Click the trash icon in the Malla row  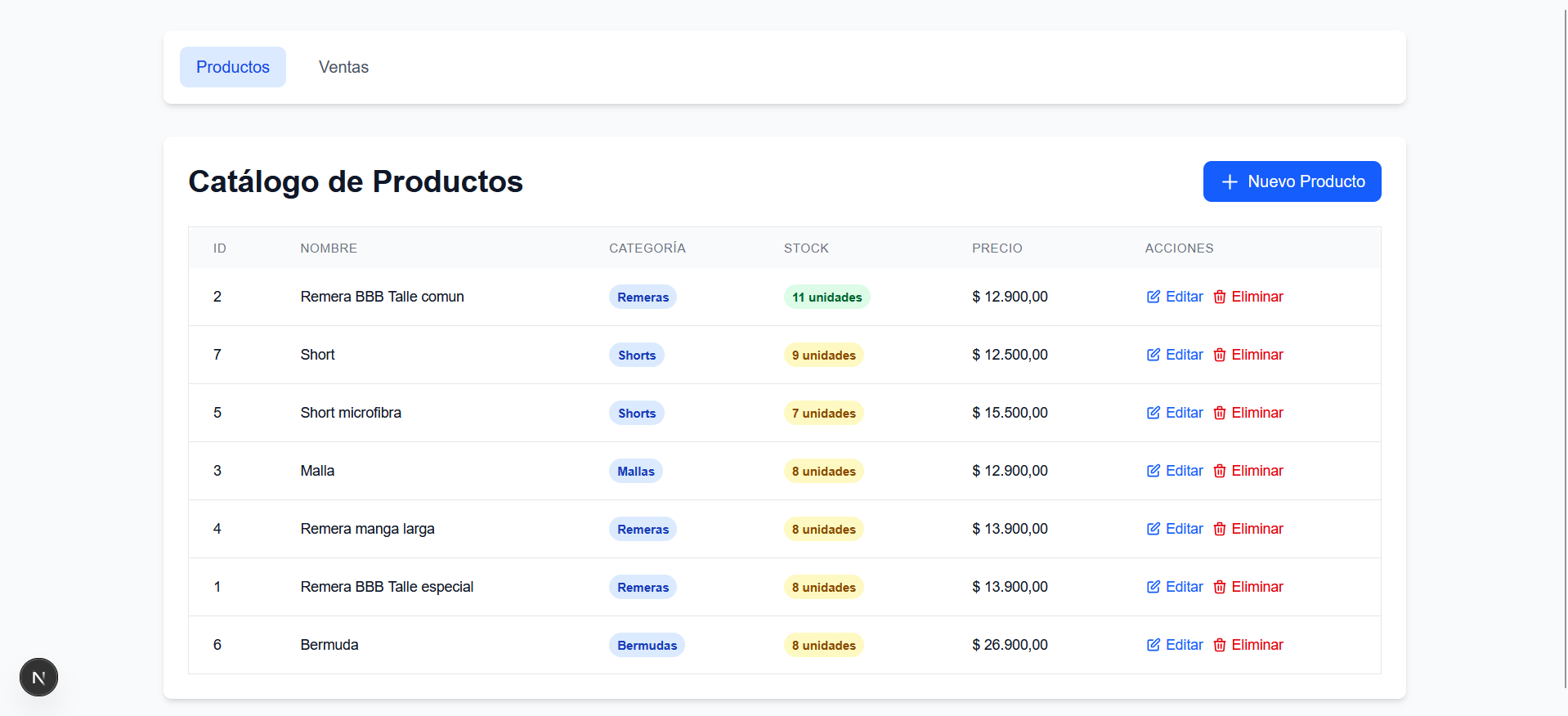pos(1219,471)
